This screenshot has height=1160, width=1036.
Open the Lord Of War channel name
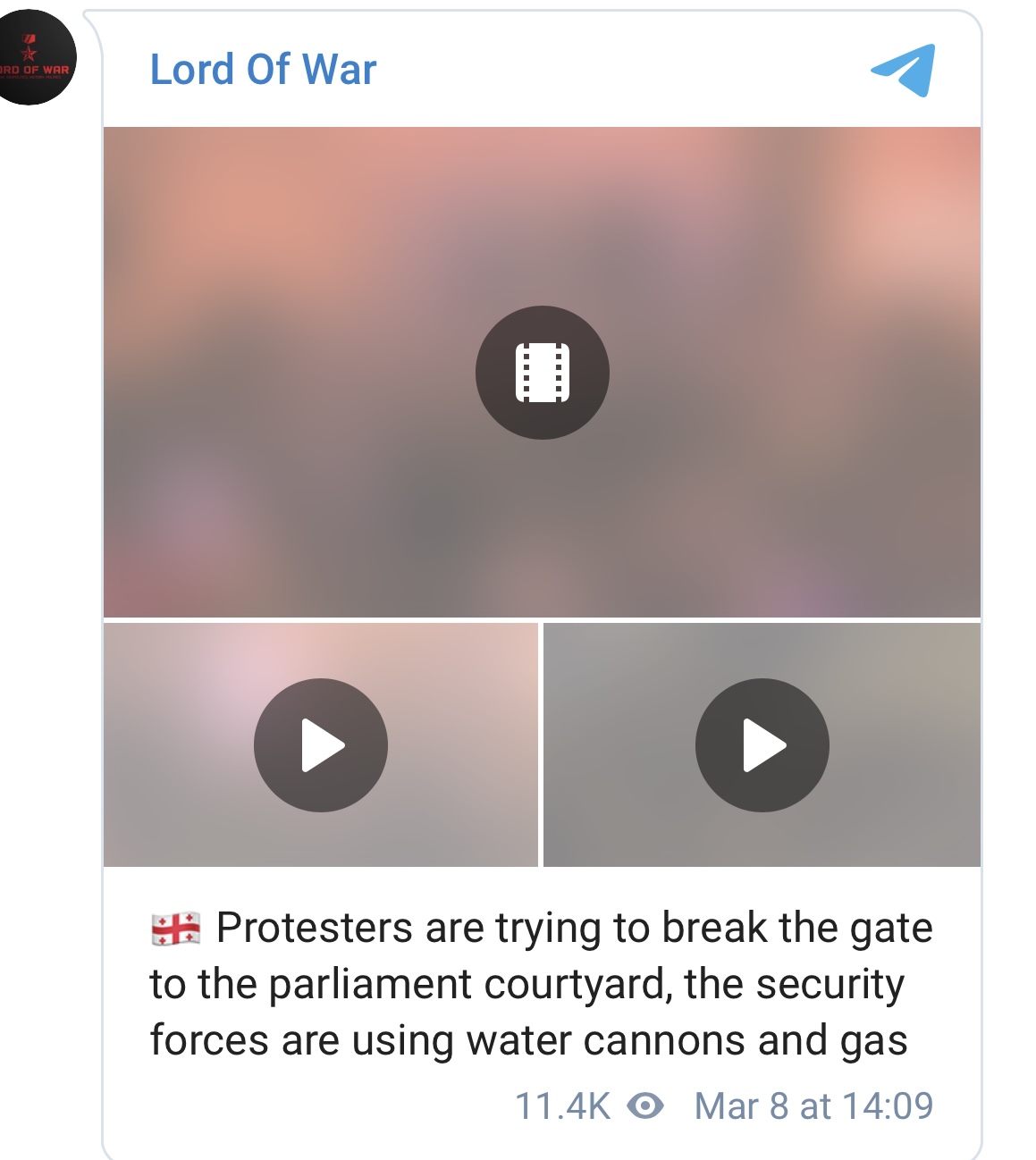pyautogui.click(x=264, y=70)
